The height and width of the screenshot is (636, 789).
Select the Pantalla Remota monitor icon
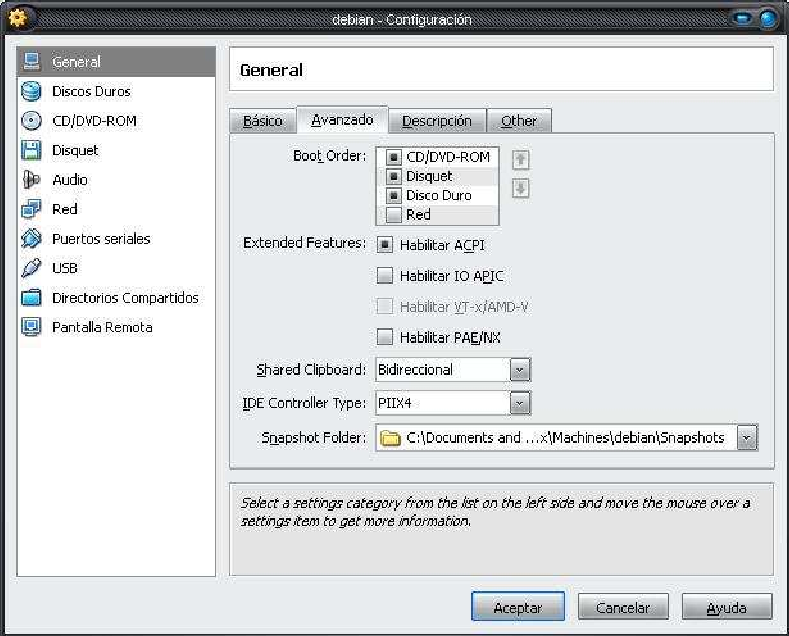pyautogui.click(x=31, y=327)
